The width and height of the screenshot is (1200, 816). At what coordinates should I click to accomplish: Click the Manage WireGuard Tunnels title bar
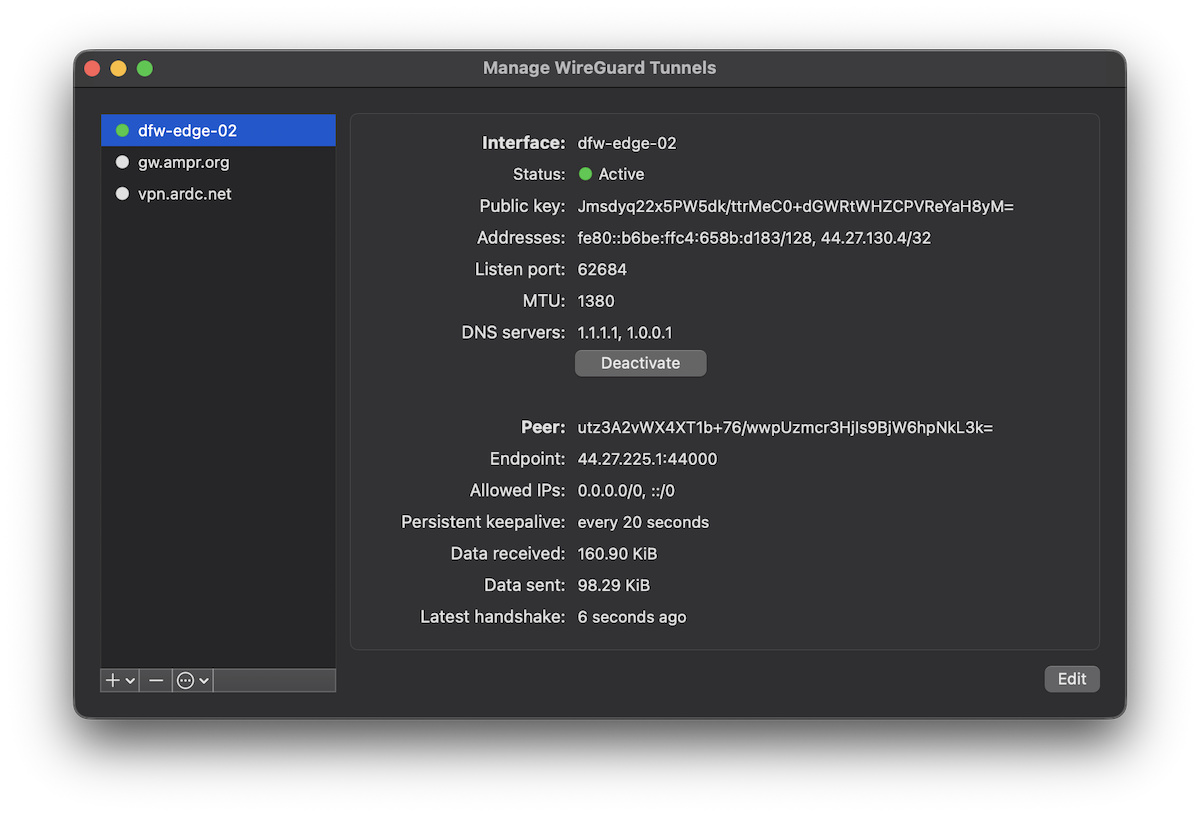599,68
